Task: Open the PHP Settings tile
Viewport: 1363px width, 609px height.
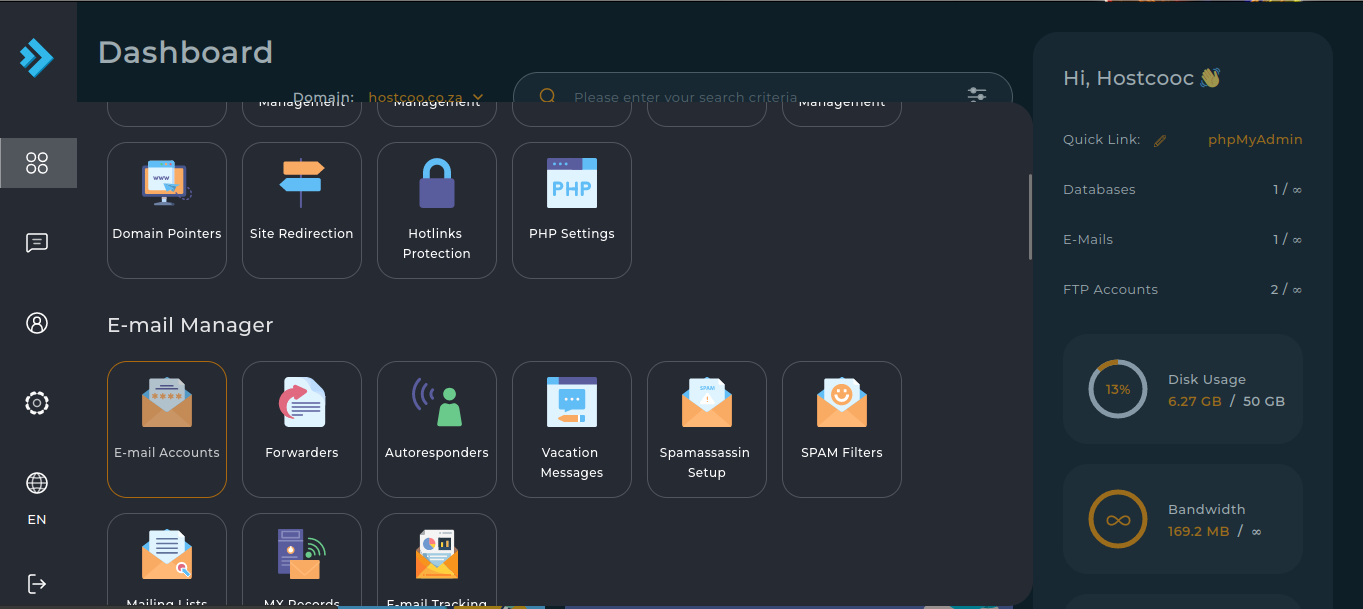Action: 572,210
